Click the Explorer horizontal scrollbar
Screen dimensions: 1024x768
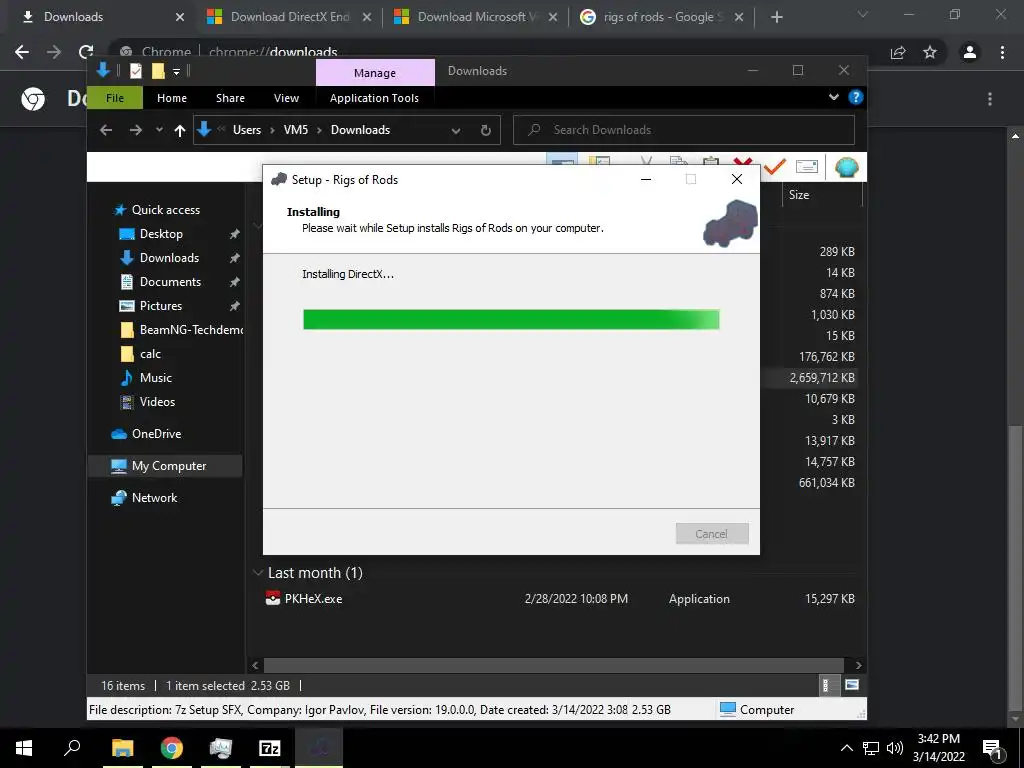coord(556,665)
